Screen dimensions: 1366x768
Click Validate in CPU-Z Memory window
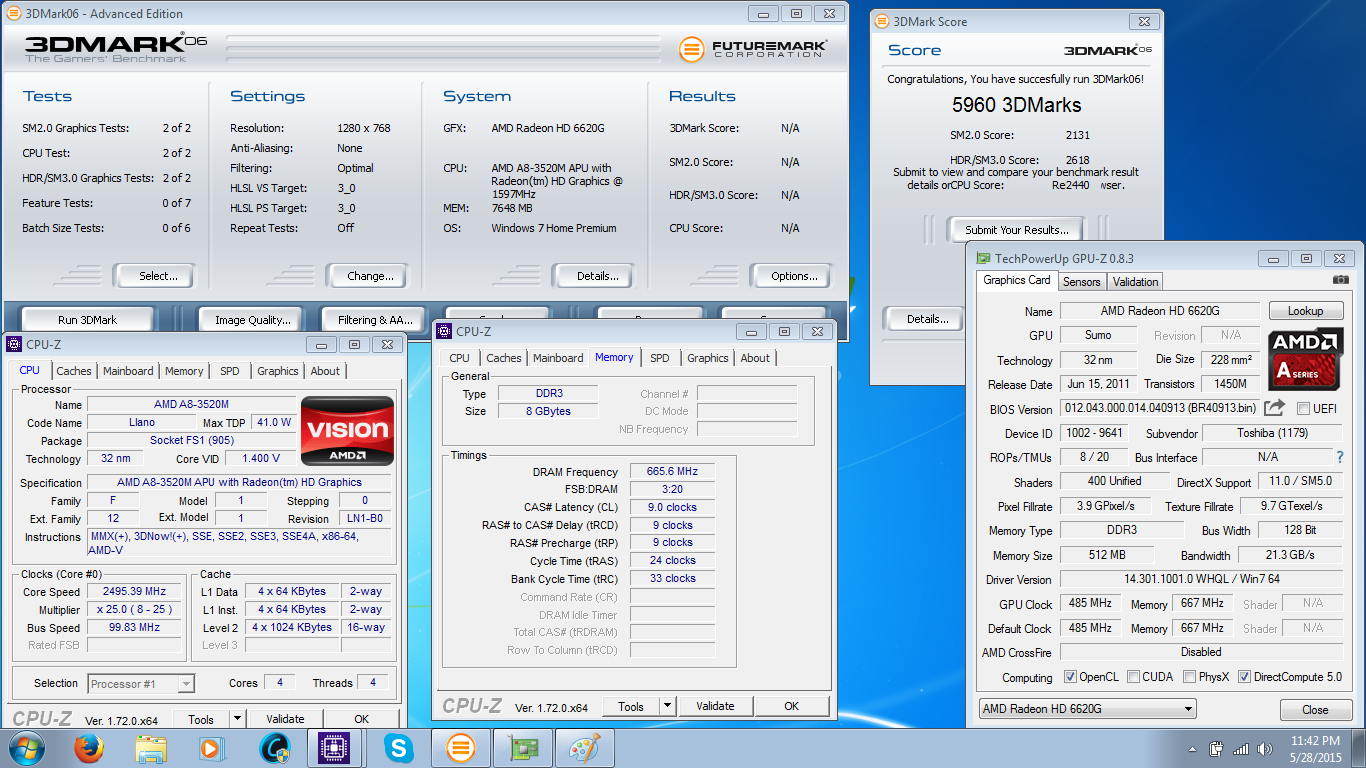[x=715, y=706]
